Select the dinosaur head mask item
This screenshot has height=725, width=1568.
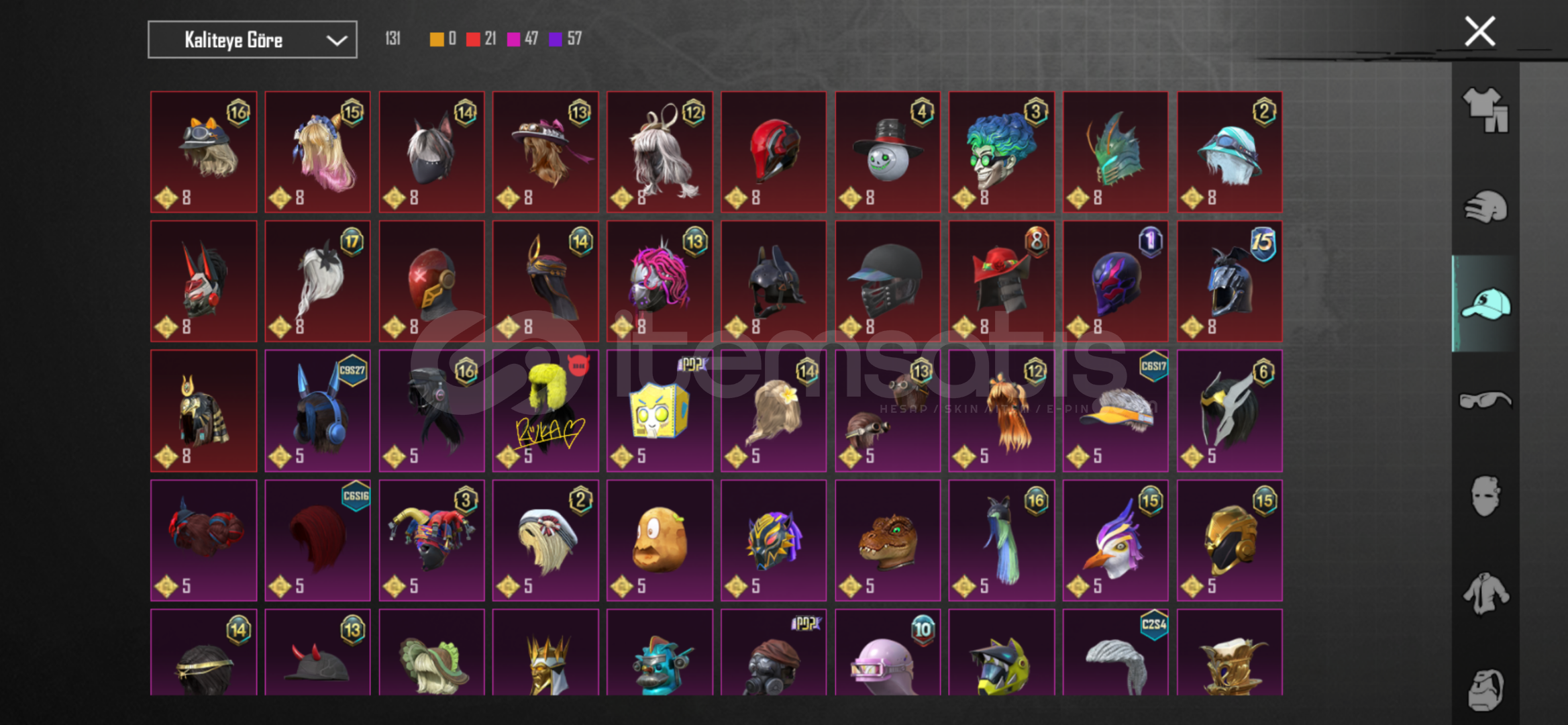point(888,540)
